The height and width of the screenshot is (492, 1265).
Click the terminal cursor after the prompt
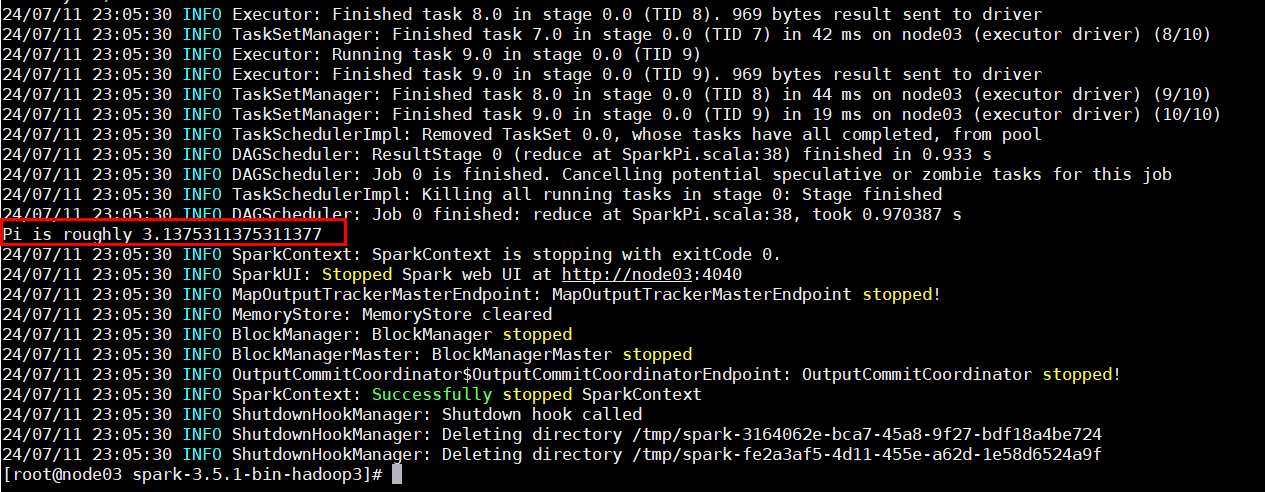pos(397,474)
